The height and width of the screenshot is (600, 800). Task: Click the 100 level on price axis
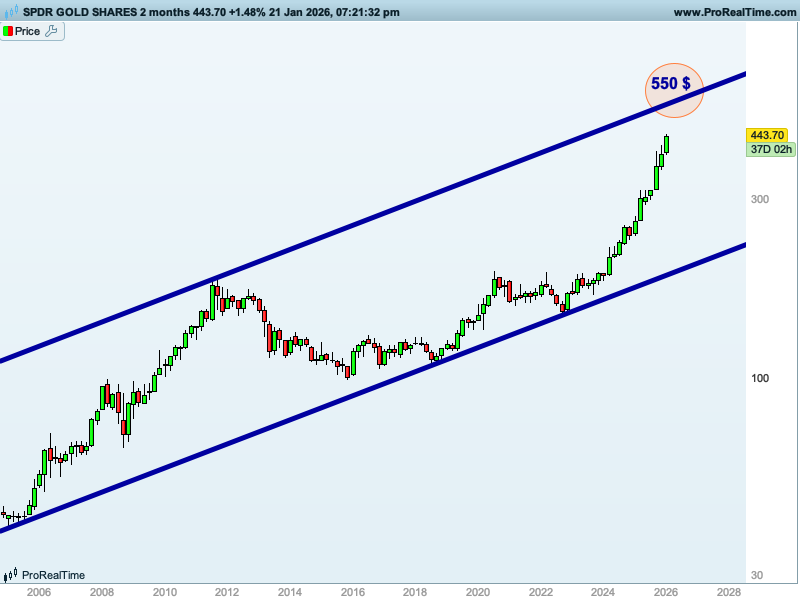coord(760,378)
